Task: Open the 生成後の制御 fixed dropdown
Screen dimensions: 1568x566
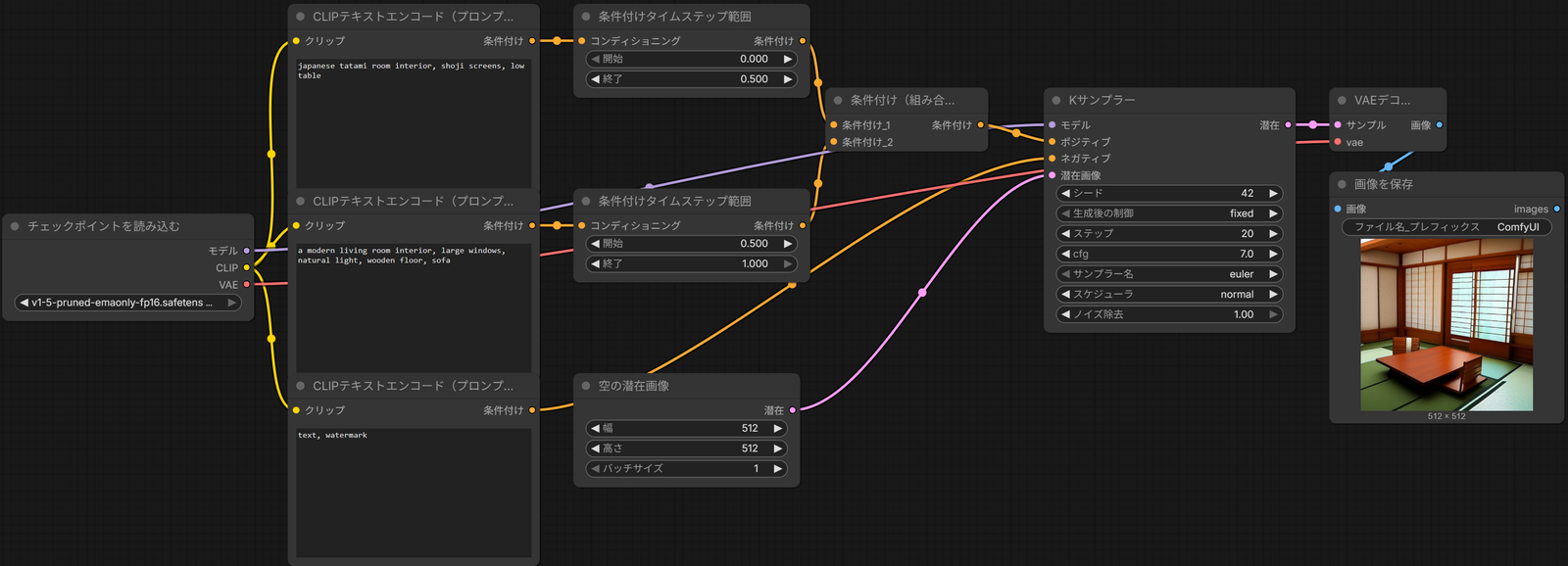Action: [x=1169, y=213]
